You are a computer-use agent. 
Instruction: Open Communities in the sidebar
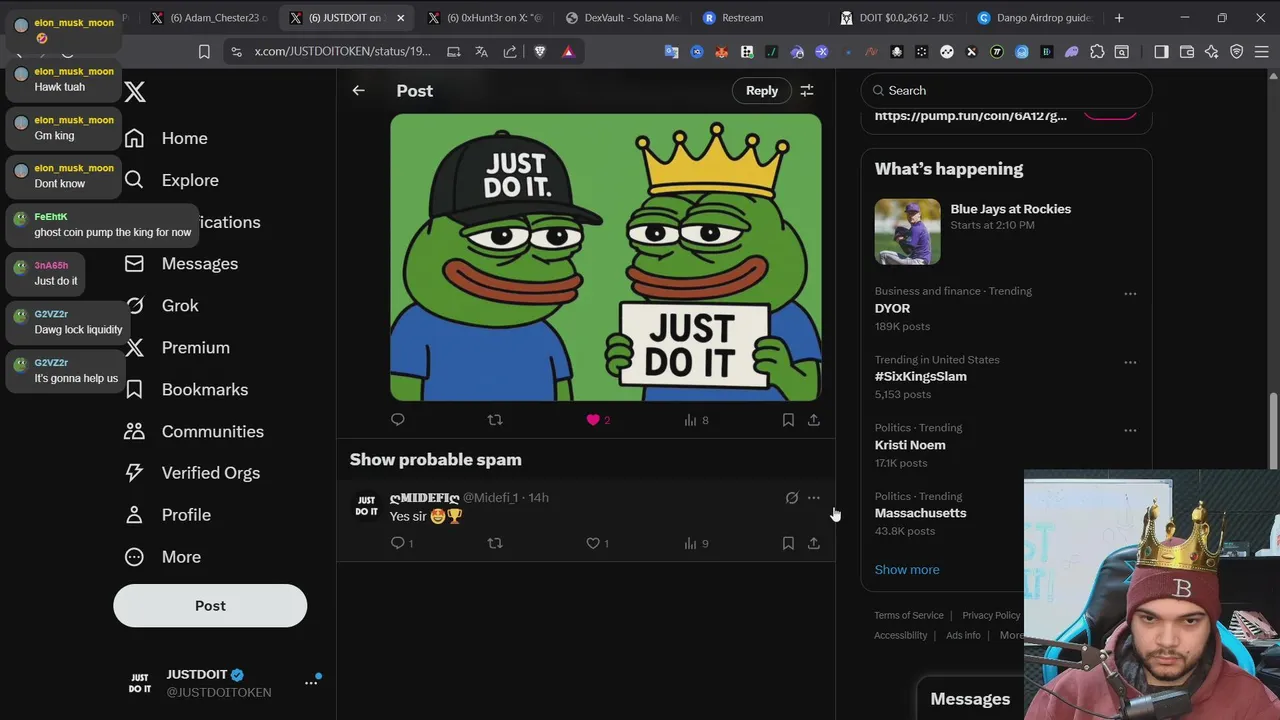[x=194, y=432]
